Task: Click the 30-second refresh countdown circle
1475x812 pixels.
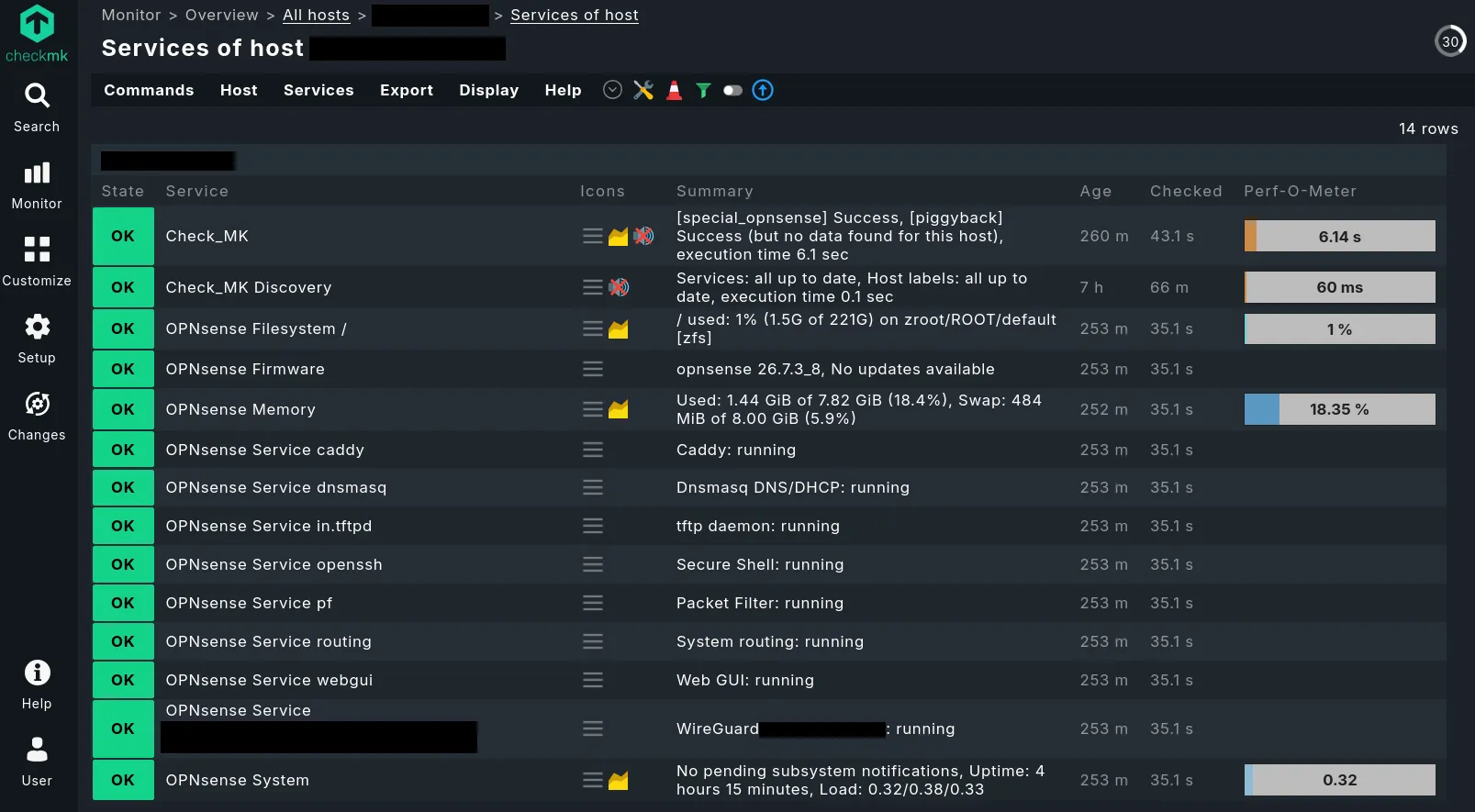Action: click(x=1450, y=41)
